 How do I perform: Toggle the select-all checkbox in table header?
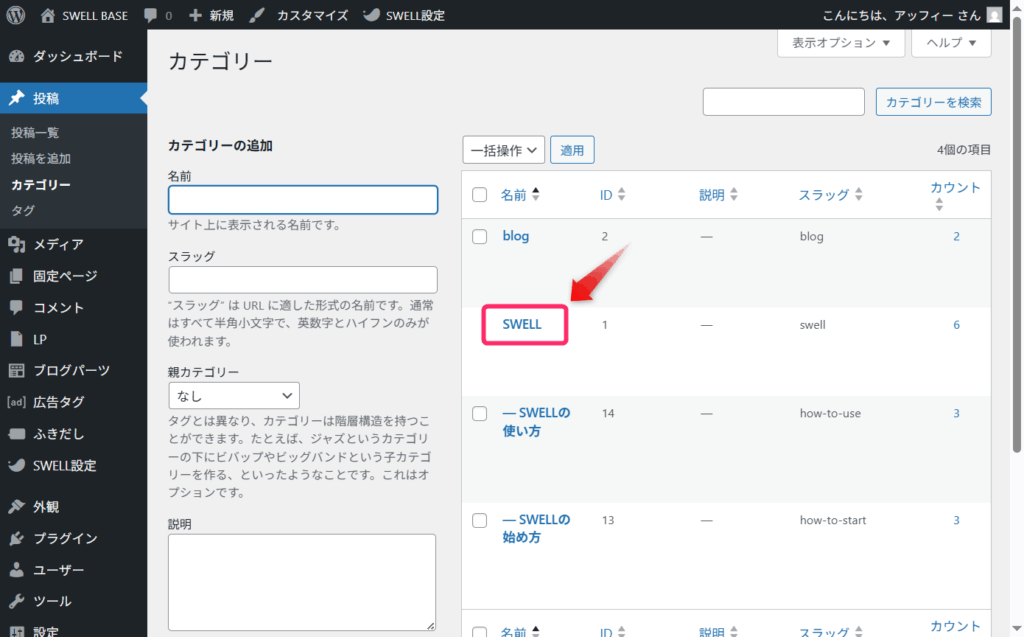(479, 195)
